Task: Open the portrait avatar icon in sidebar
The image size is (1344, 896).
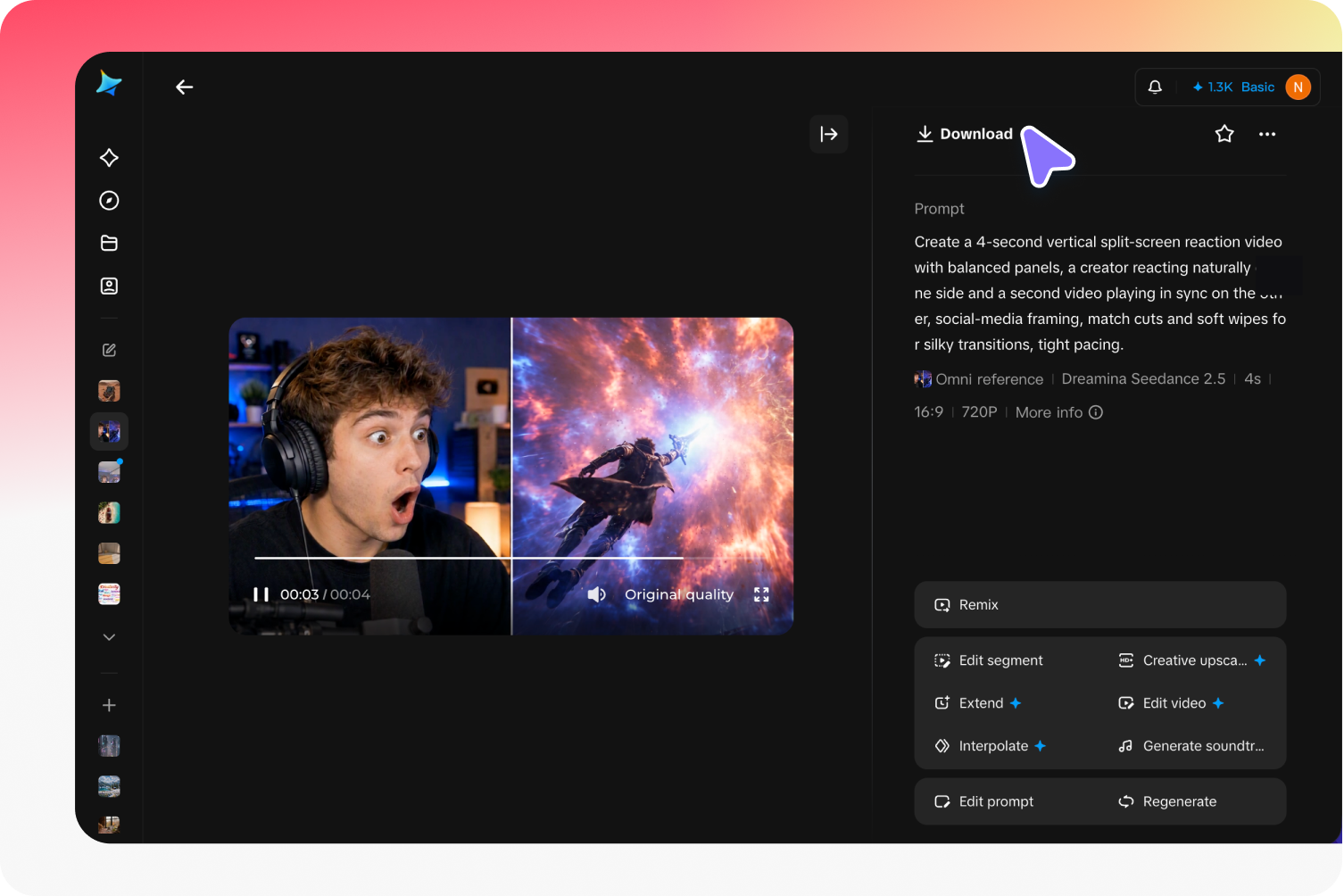Action: (109, 286)
